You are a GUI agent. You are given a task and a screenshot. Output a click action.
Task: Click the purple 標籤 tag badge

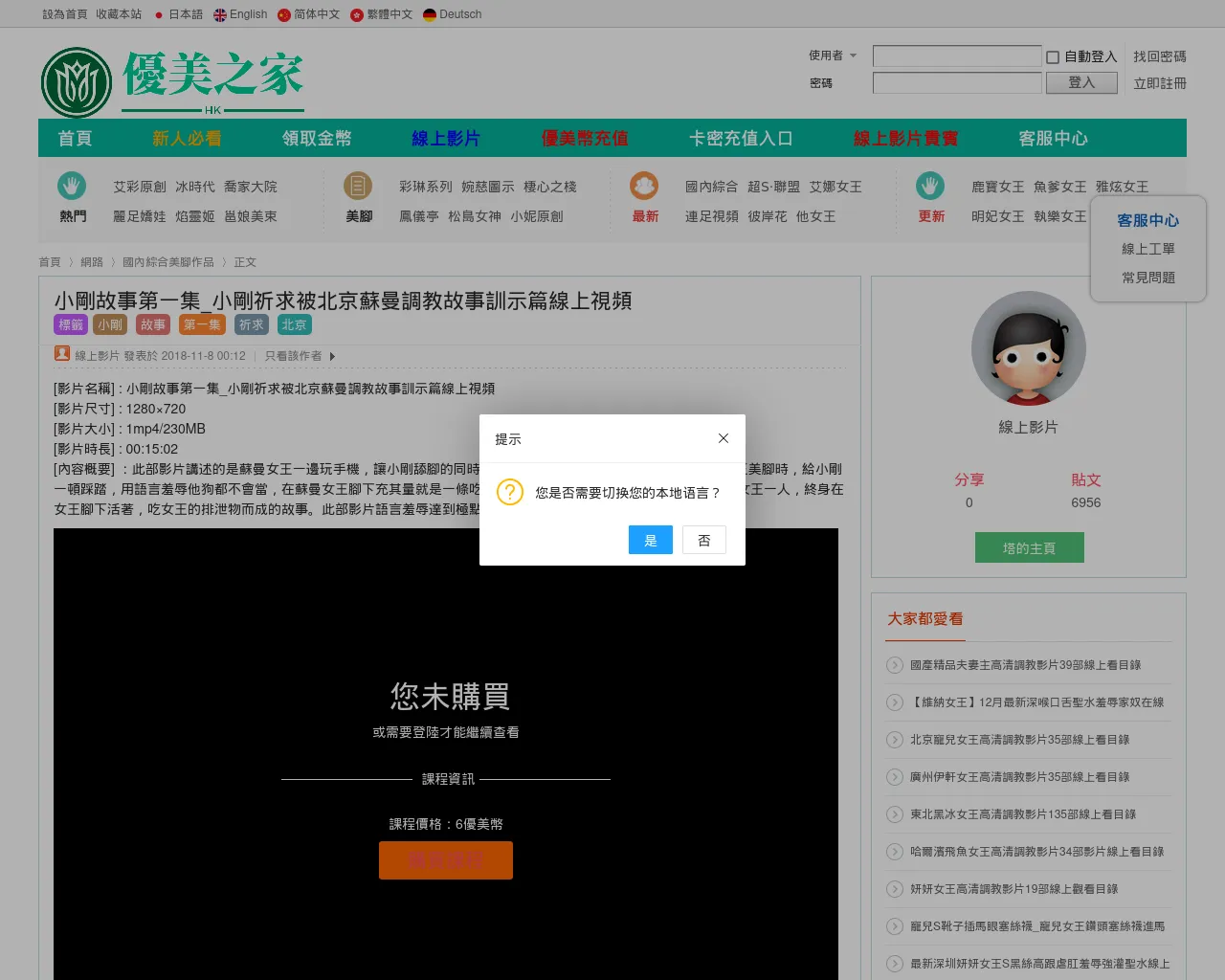(x=71, y=325)
